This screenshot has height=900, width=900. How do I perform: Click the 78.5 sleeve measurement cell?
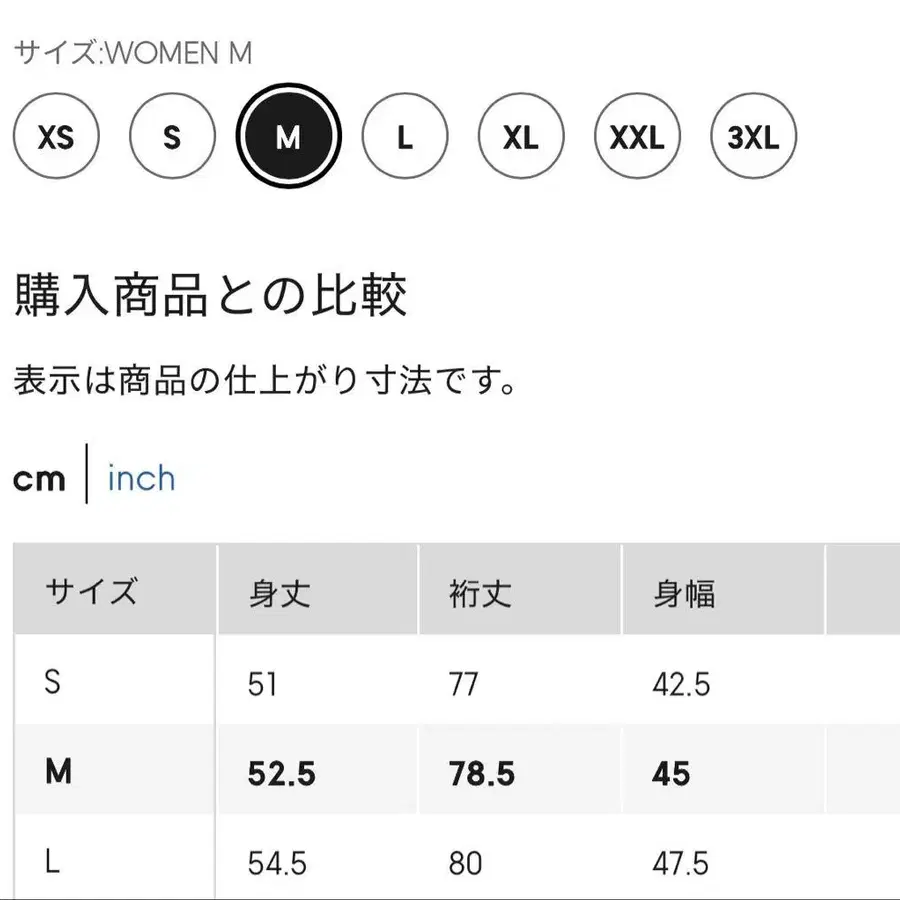[x=482, y=773]
